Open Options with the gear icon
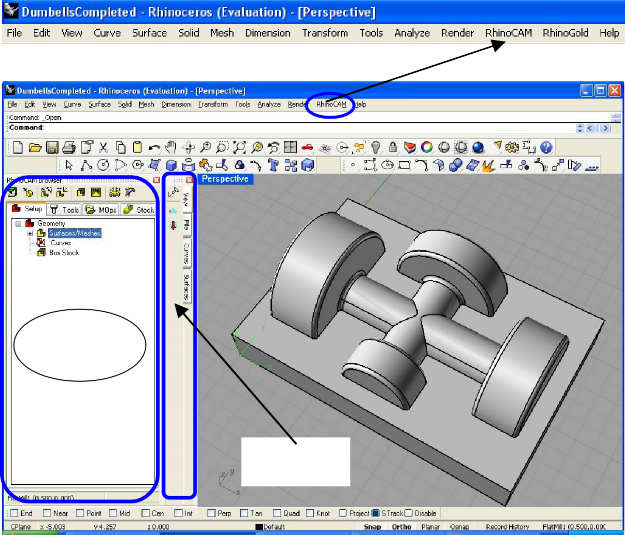Screen dimensions: 625x535 [x=512, y=148]
